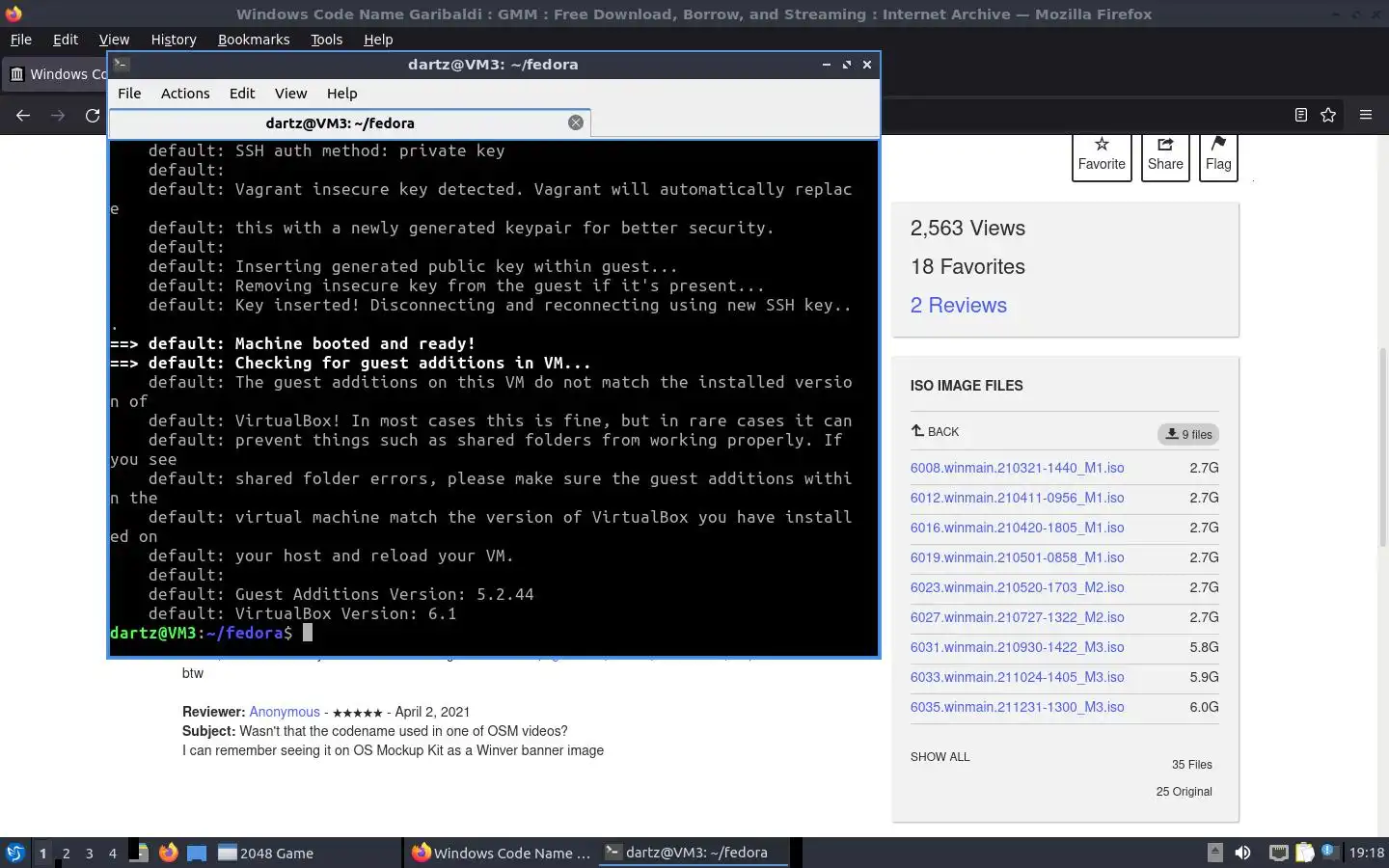Screen dimensions: 1389x868
Task: Open terminal File menu
Action: (129, 93)
